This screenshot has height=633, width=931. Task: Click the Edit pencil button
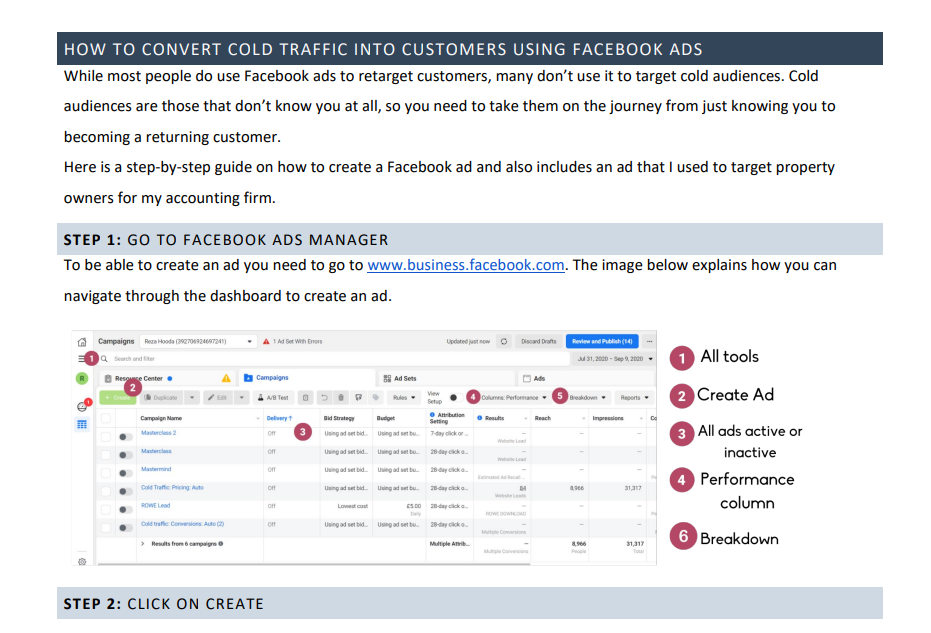(x=218, y=398)
